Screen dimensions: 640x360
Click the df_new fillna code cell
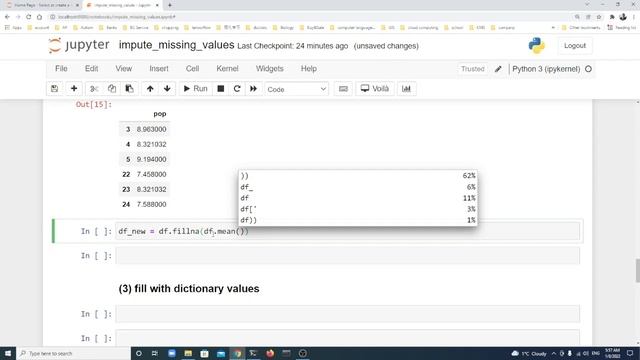tap(347, 231)
